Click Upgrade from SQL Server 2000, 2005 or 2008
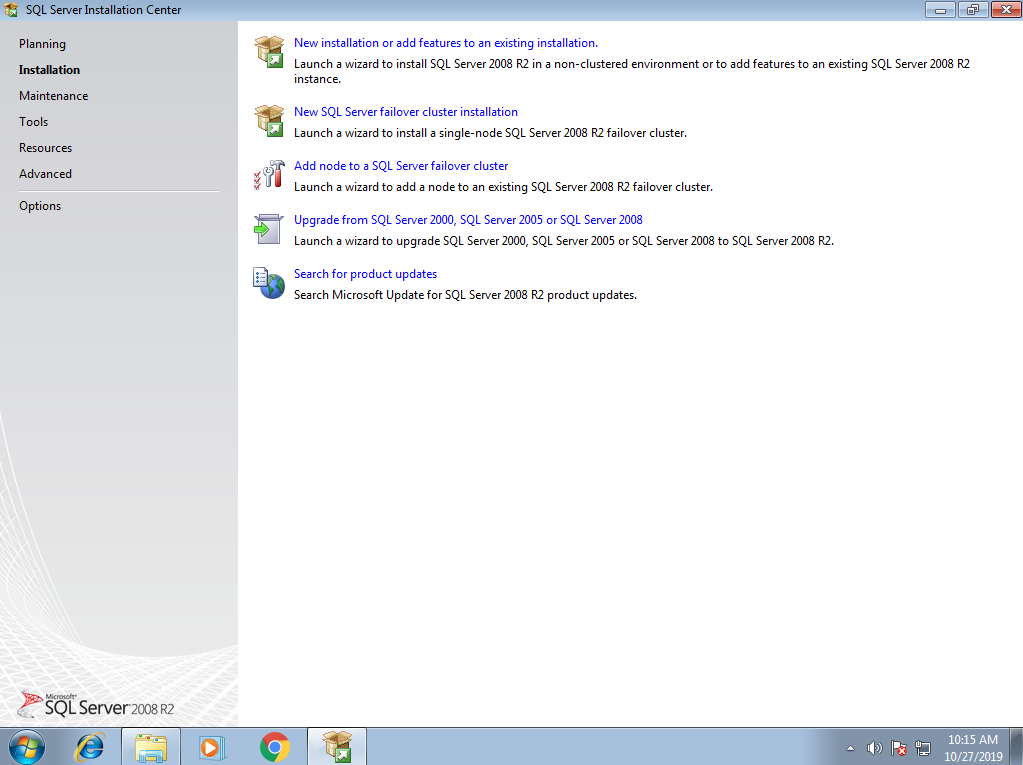Viewport: 1023px width, 765px height. pos(468,220)
